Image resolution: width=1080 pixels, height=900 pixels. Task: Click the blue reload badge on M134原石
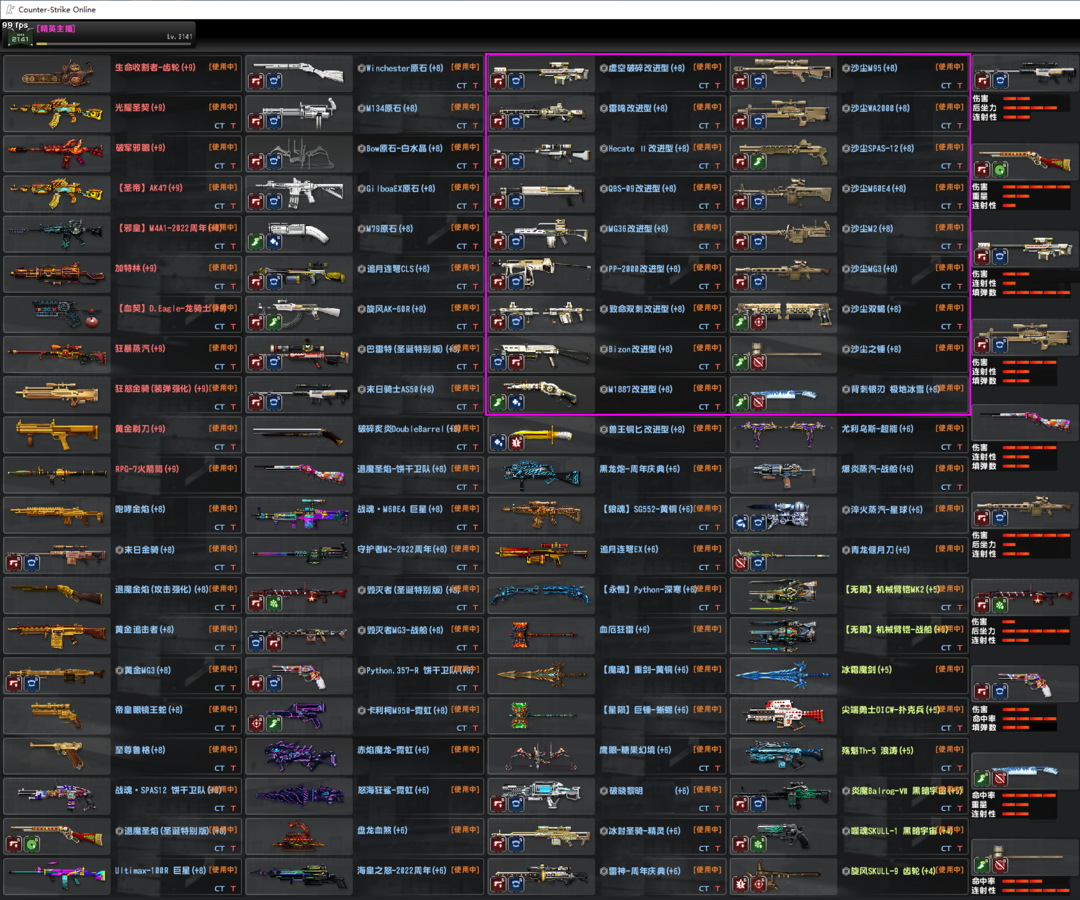click(274, 122)
